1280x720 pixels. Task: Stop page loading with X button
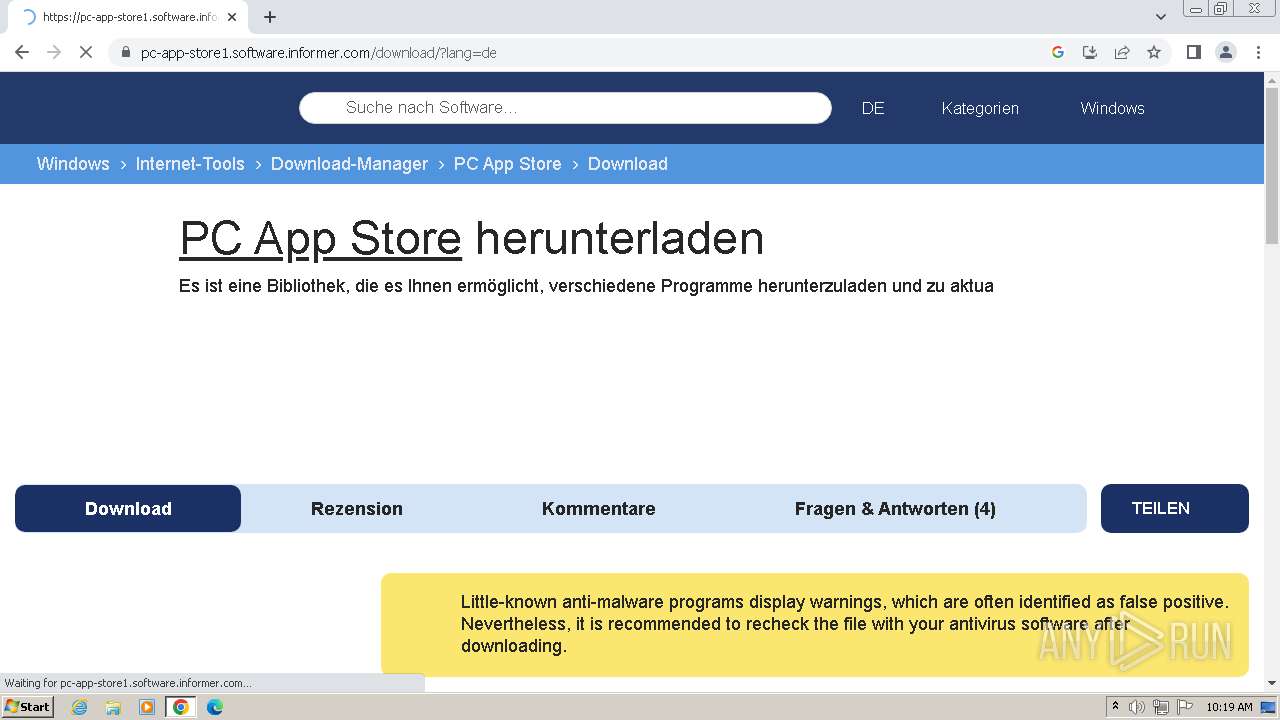(x=86, y=52)
